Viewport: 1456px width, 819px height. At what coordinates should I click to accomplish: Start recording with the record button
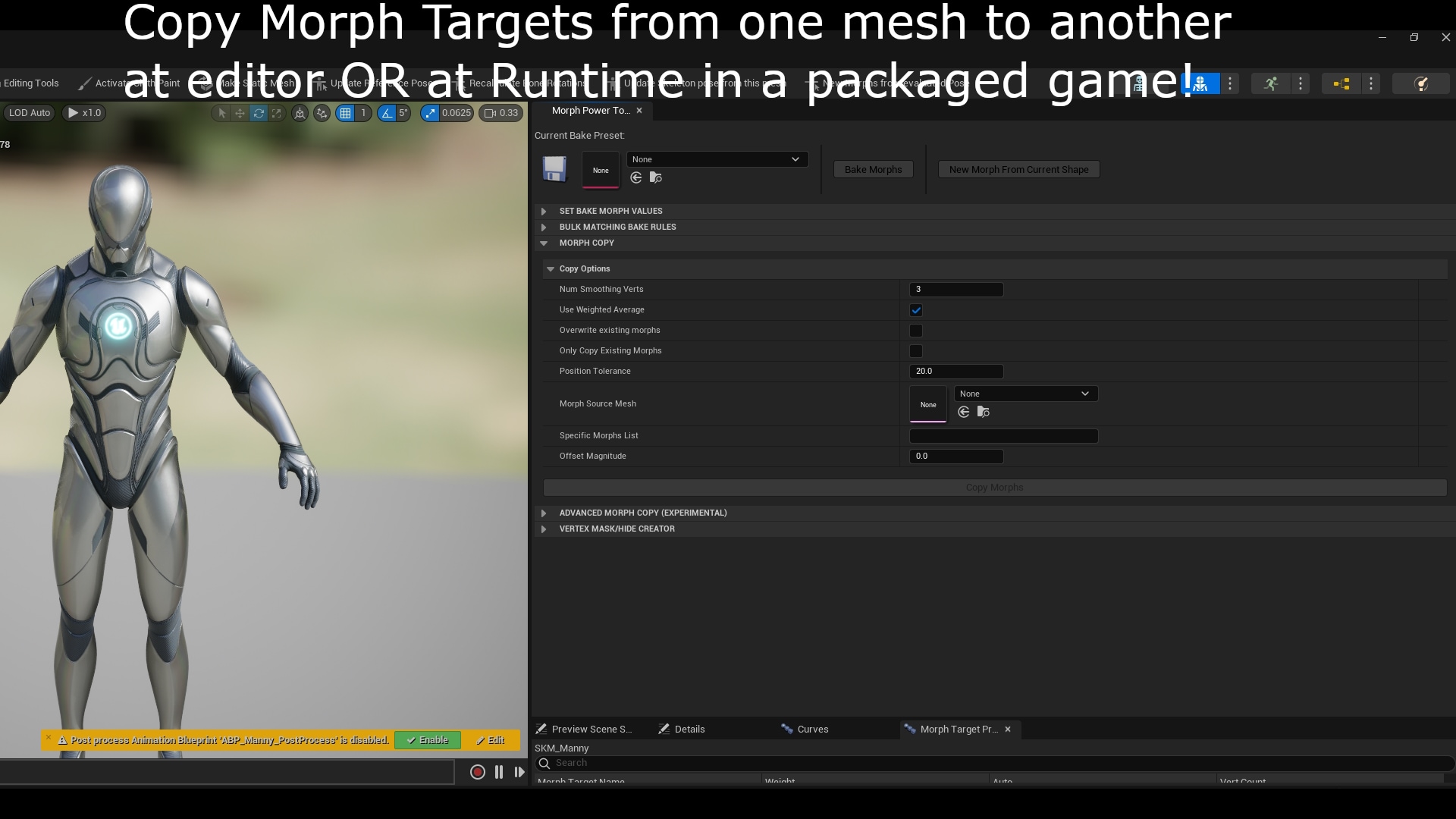pos(478,772)
